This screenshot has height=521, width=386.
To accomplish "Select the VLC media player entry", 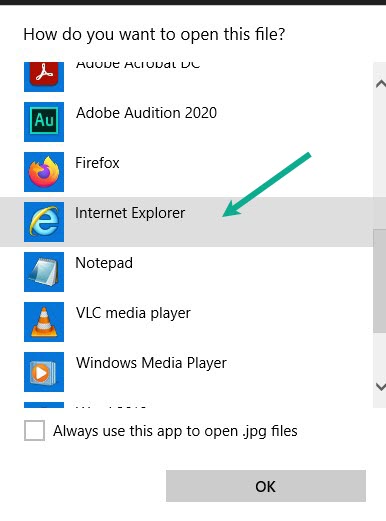I will coord(187,322).
